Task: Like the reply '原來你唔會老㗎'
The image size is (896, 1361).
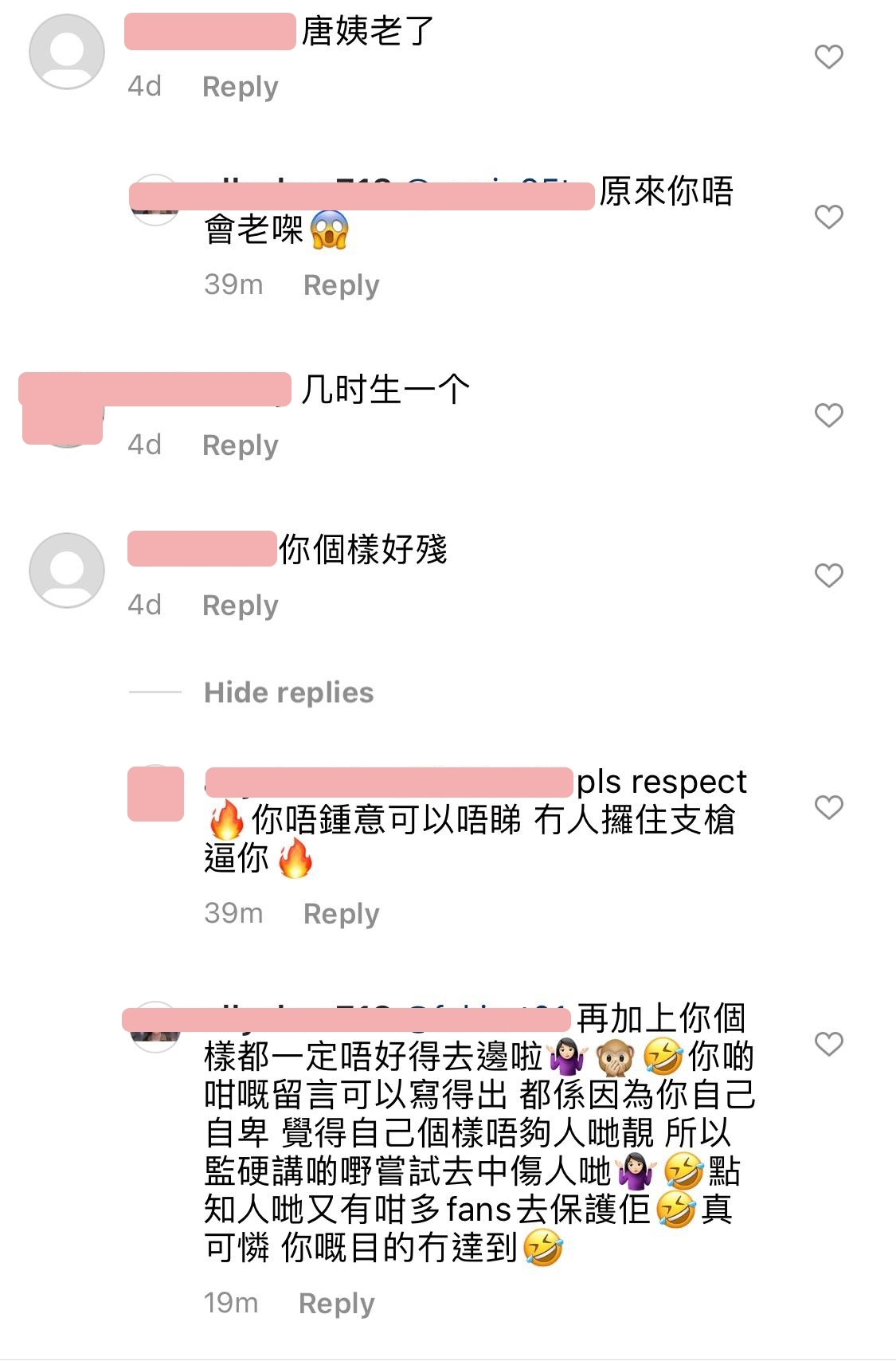Action: pos(828,217)
